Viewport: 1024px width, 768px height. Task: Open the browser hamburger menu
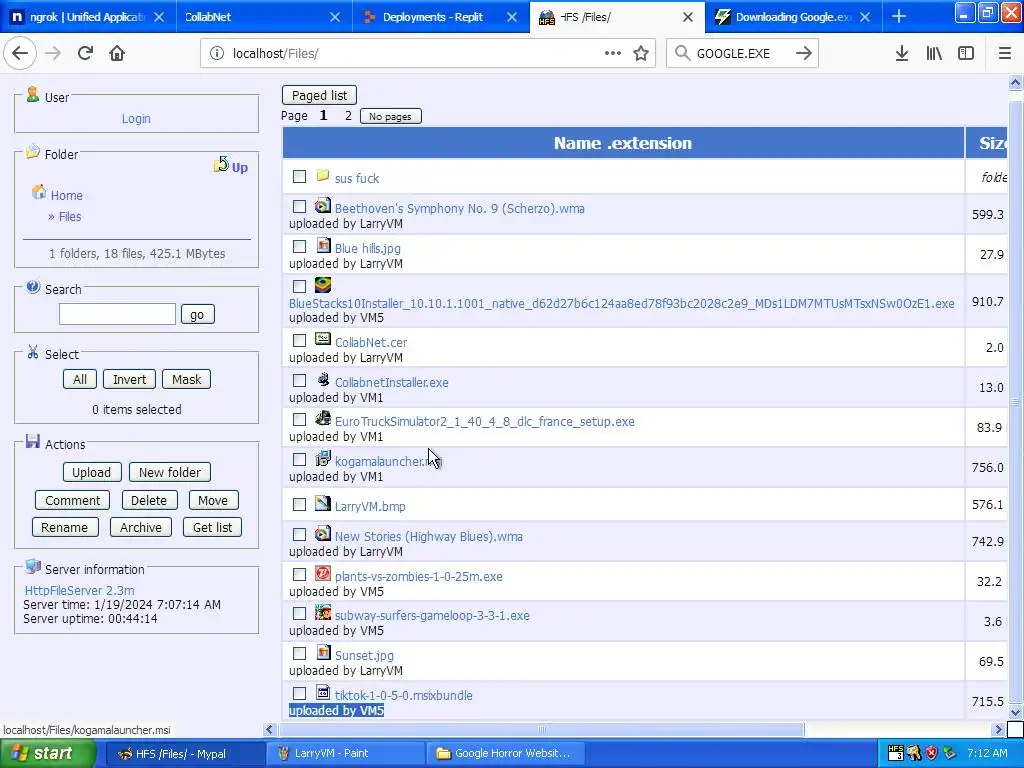(1005, 54)
